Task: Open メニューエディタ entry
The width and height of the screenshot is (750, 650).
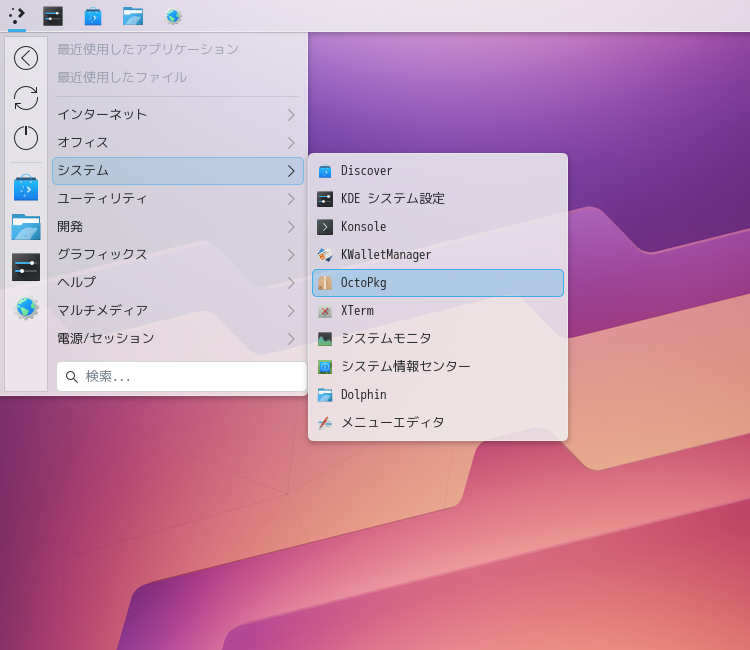Action: 437,423
